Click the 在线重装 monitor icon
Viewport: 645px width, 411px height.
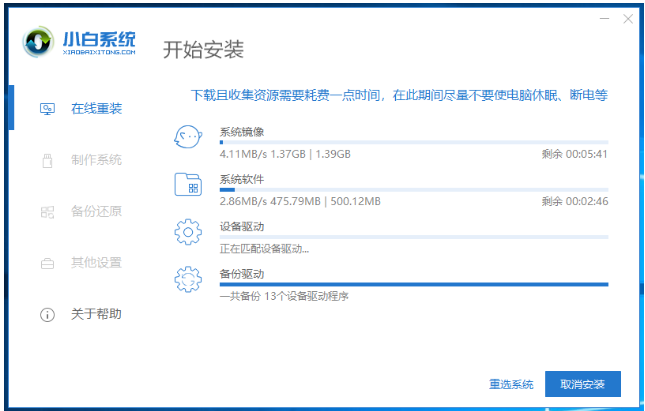tap(47, 108)
